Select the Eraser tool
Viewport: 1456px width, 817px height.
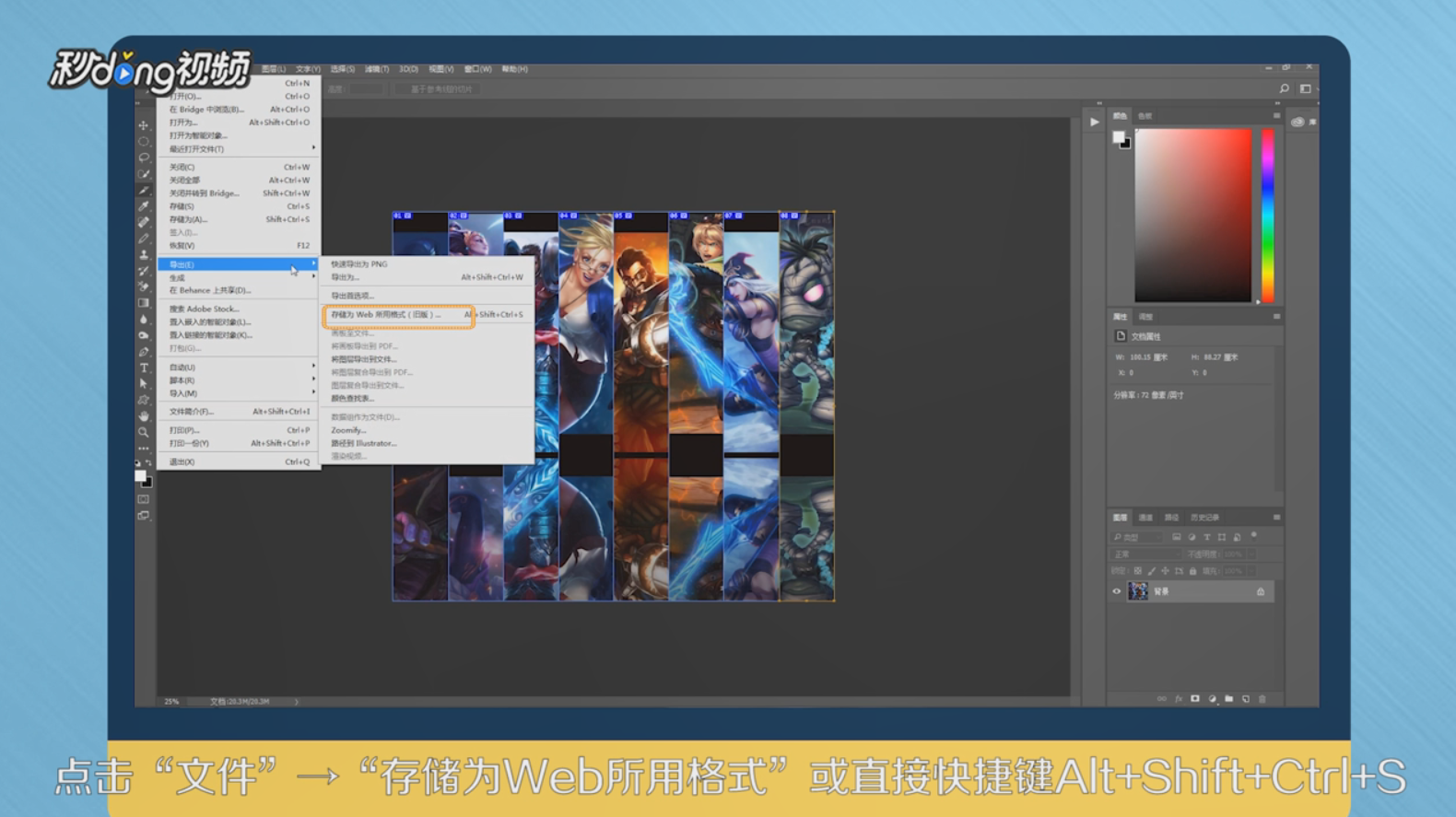pos(144,286)
